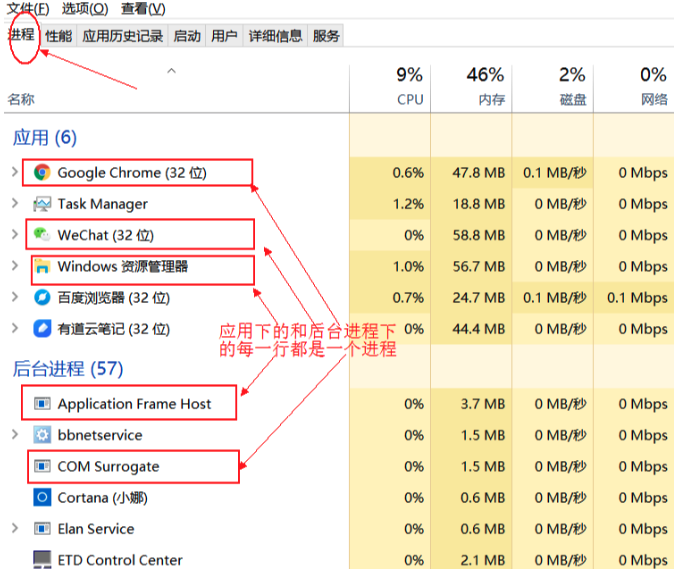Click ETD Control Center's 2.1 MB value
This screenshot has width=674, height=571.
pyautogui.click(x=483, y=560)
